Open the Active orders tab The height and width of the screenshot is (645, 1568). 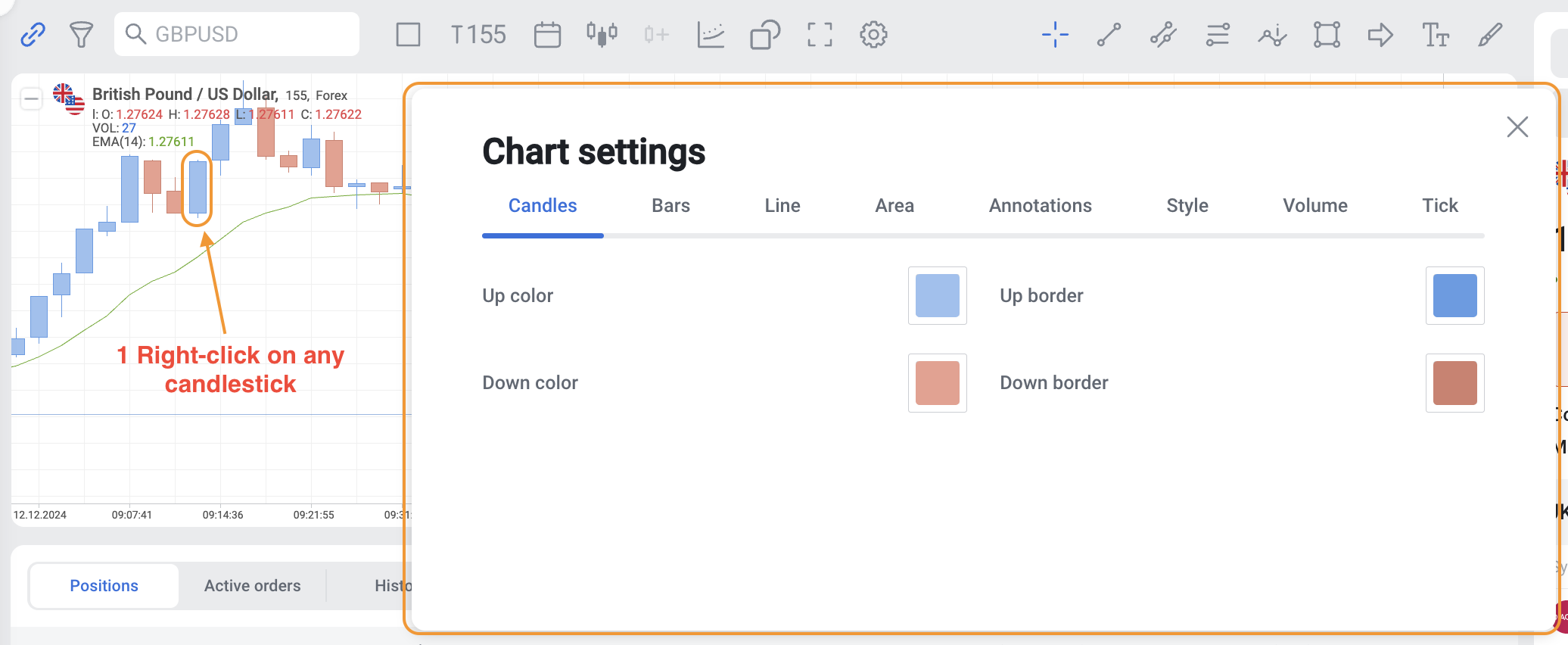(252, 585)
